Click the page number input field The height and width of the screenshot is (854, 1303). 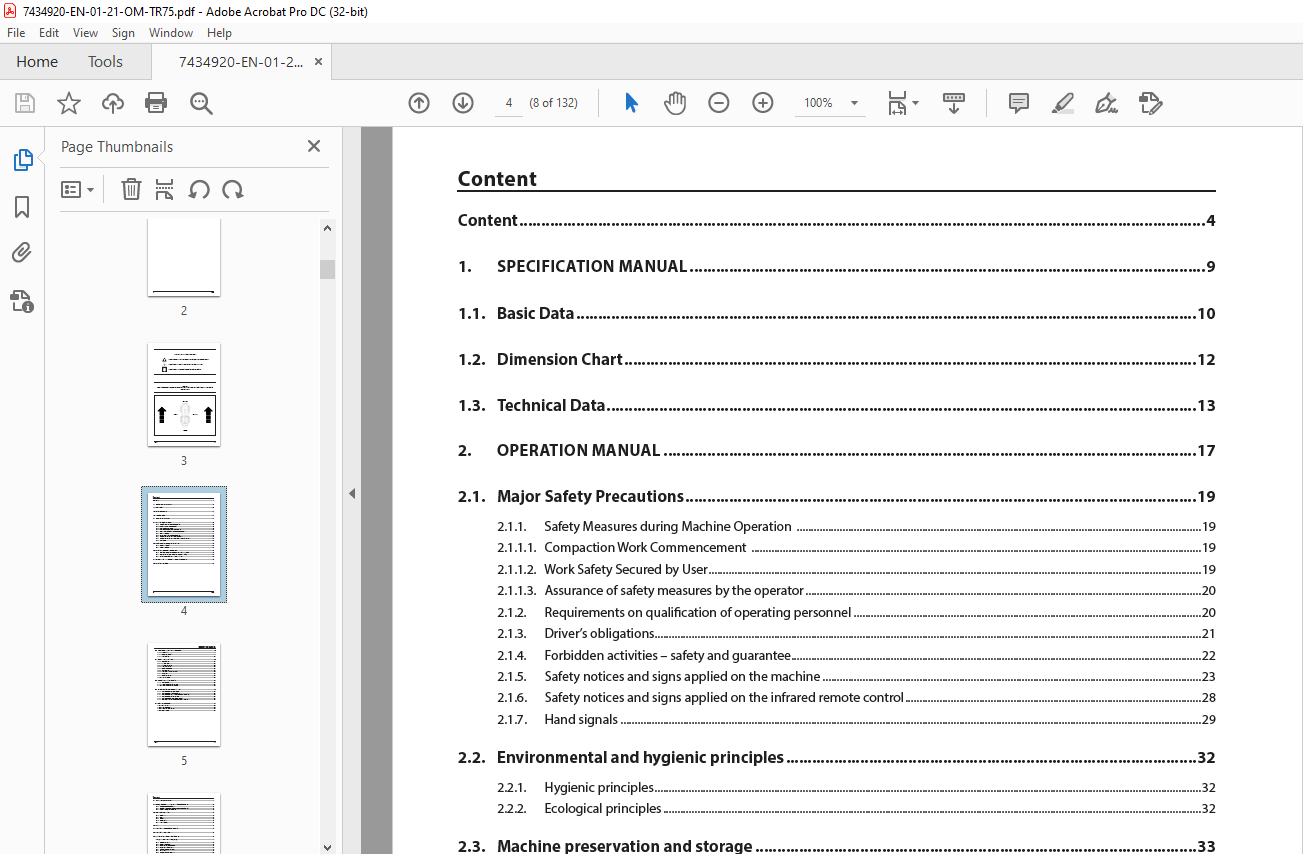509,103
